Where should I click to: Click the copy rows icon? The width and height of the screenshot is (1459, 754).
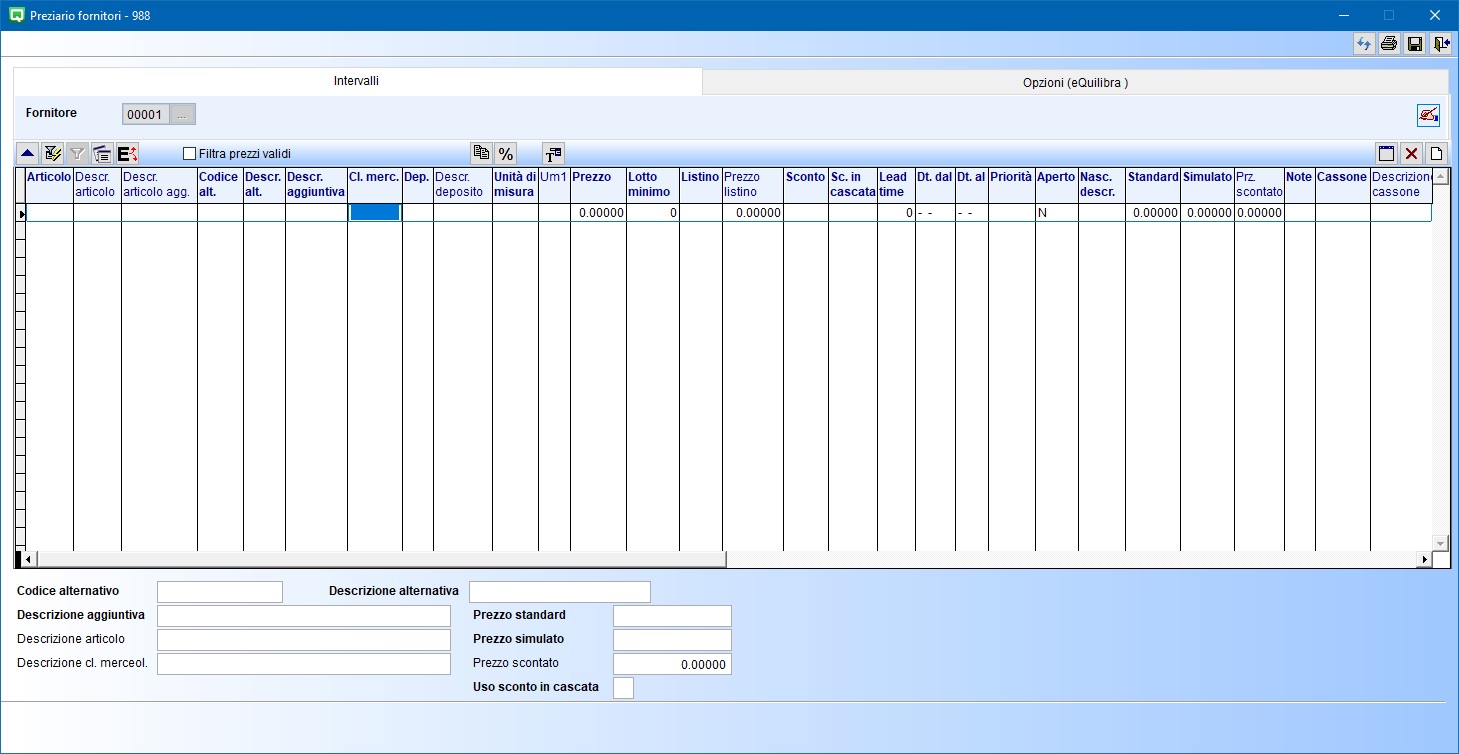[x=482, y=154]
